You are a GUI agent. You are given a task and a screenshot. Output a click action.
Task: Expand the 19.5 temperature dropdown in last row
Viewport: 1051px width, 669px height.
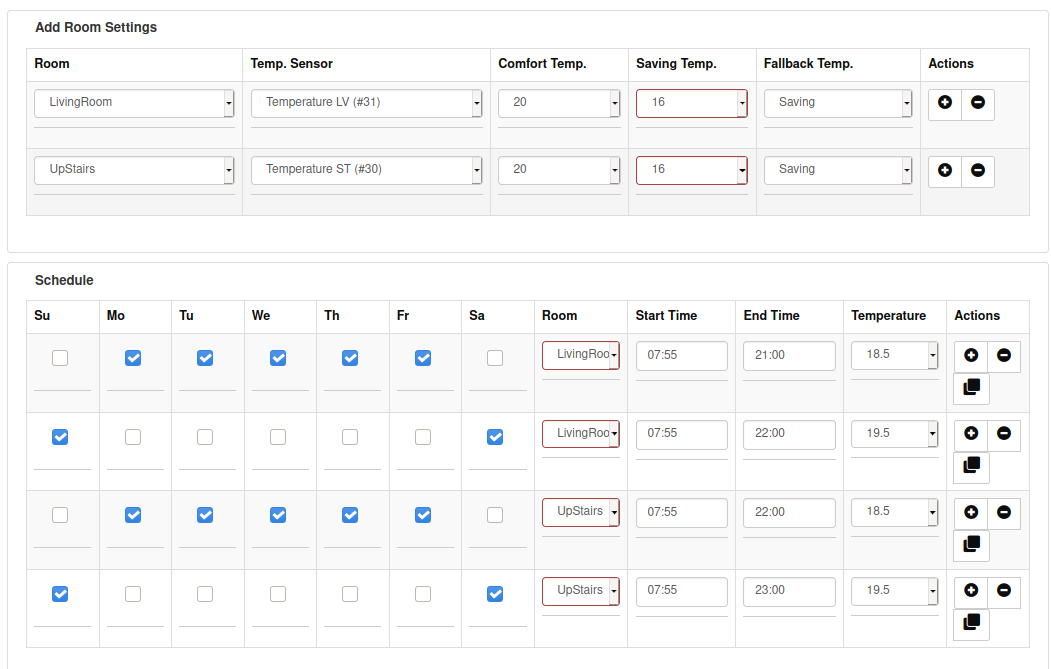point(894,591)
